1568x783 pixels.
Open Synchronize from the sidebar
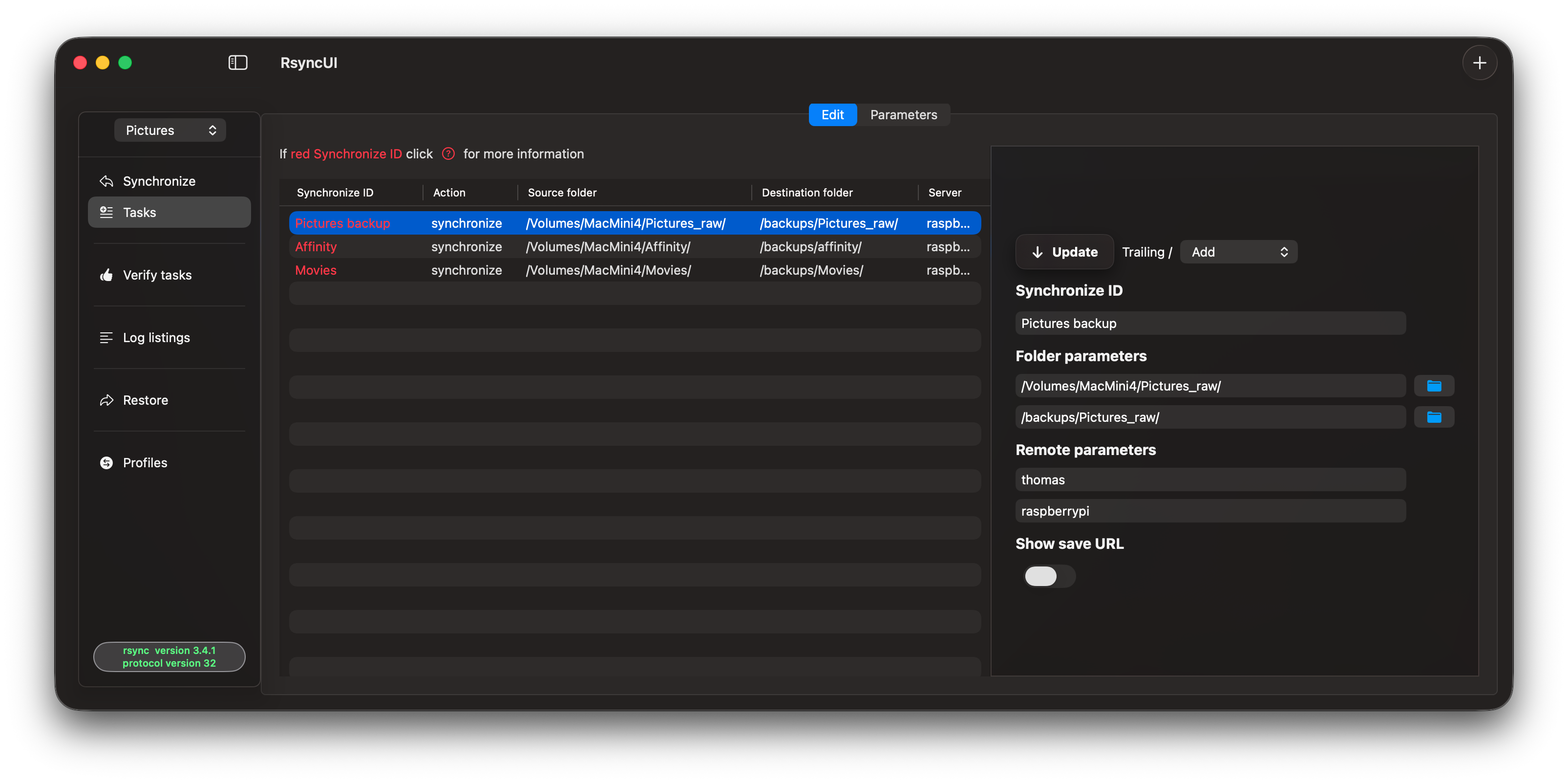click(159, 181)
